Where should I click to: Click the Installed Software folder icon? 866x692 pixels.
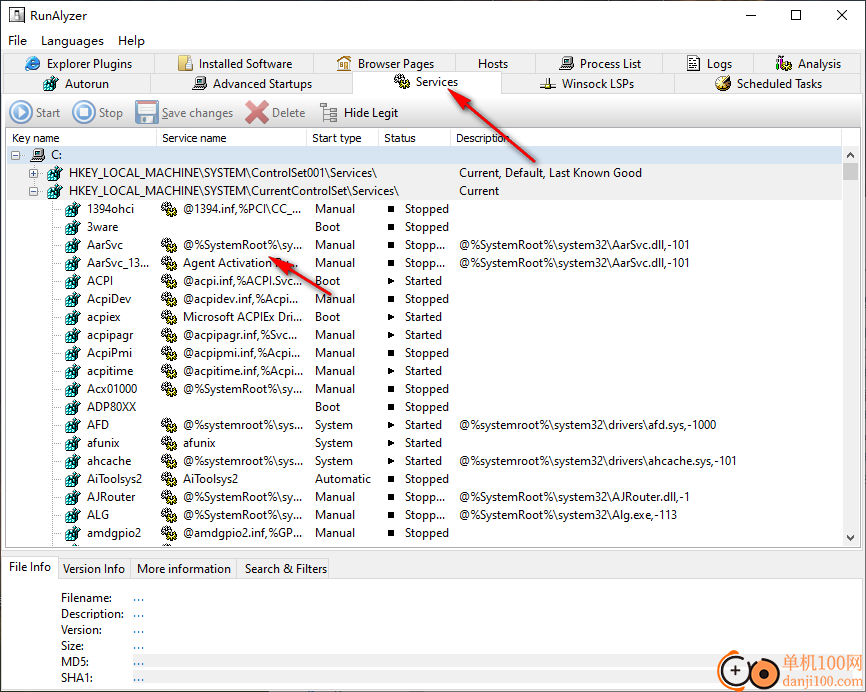coord(186,64)
